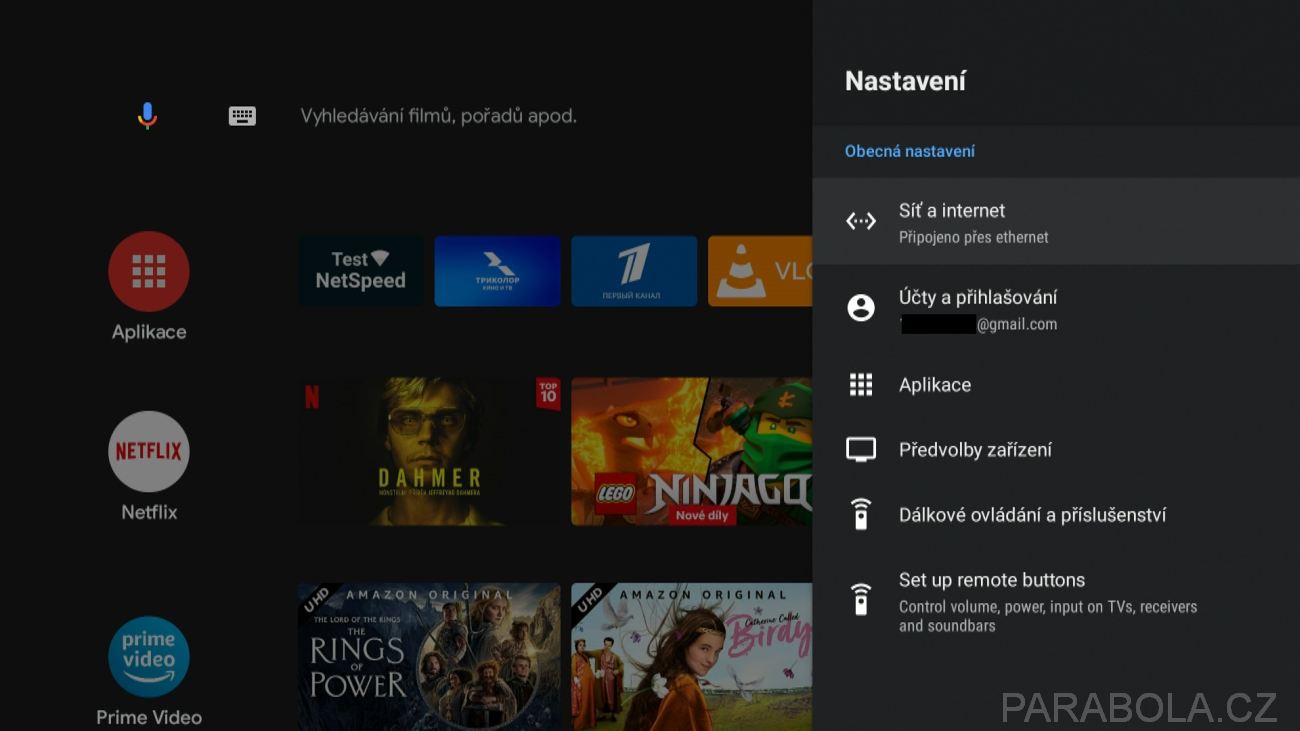
Task: Click the TV icon beside Předvolby zařízení
Action: [861, 450]
